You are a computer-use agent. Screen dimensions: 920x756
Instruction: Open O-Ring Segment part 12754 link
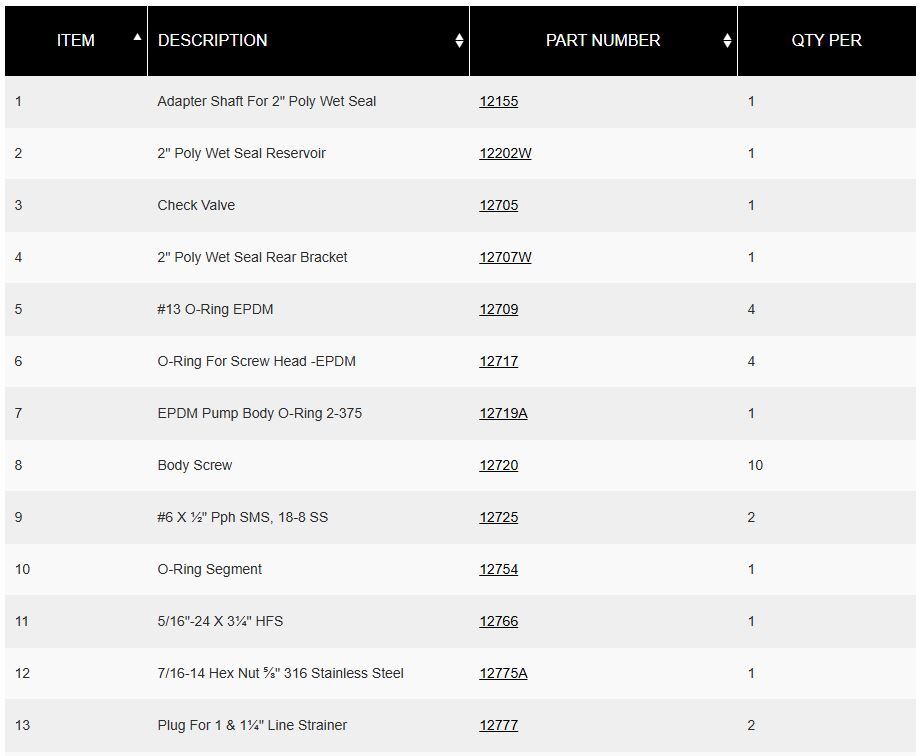[498, 569]
